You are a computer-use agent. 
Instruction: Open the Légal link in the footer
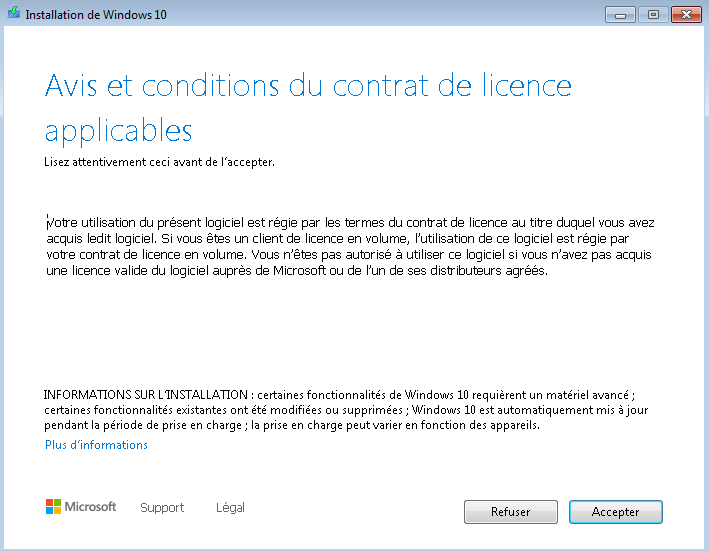click(x=230, y=508)
